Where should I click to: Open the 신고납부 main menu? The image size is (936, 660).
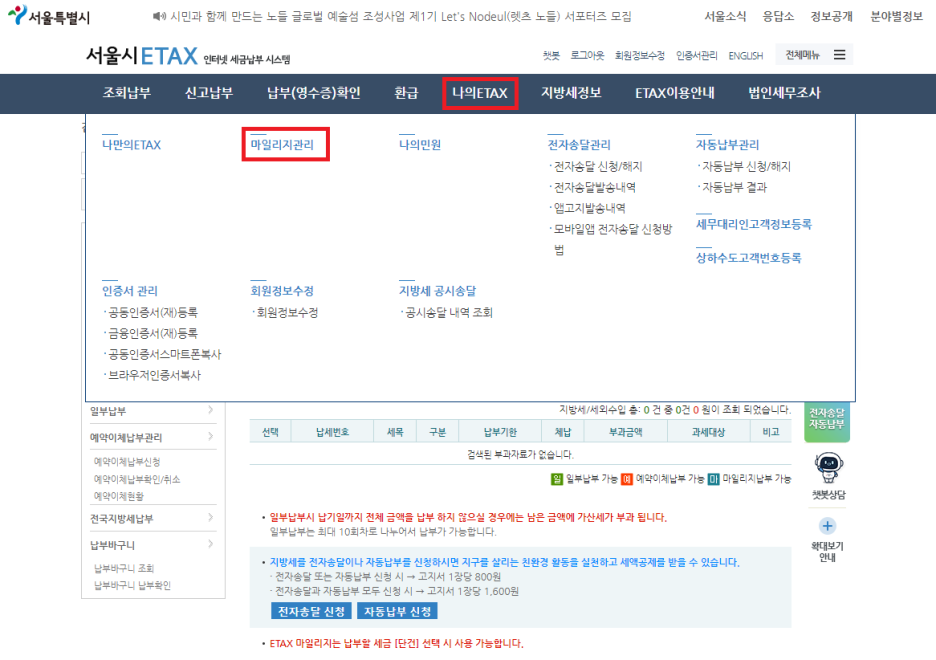pyautogui.click(x=208, y=93)
